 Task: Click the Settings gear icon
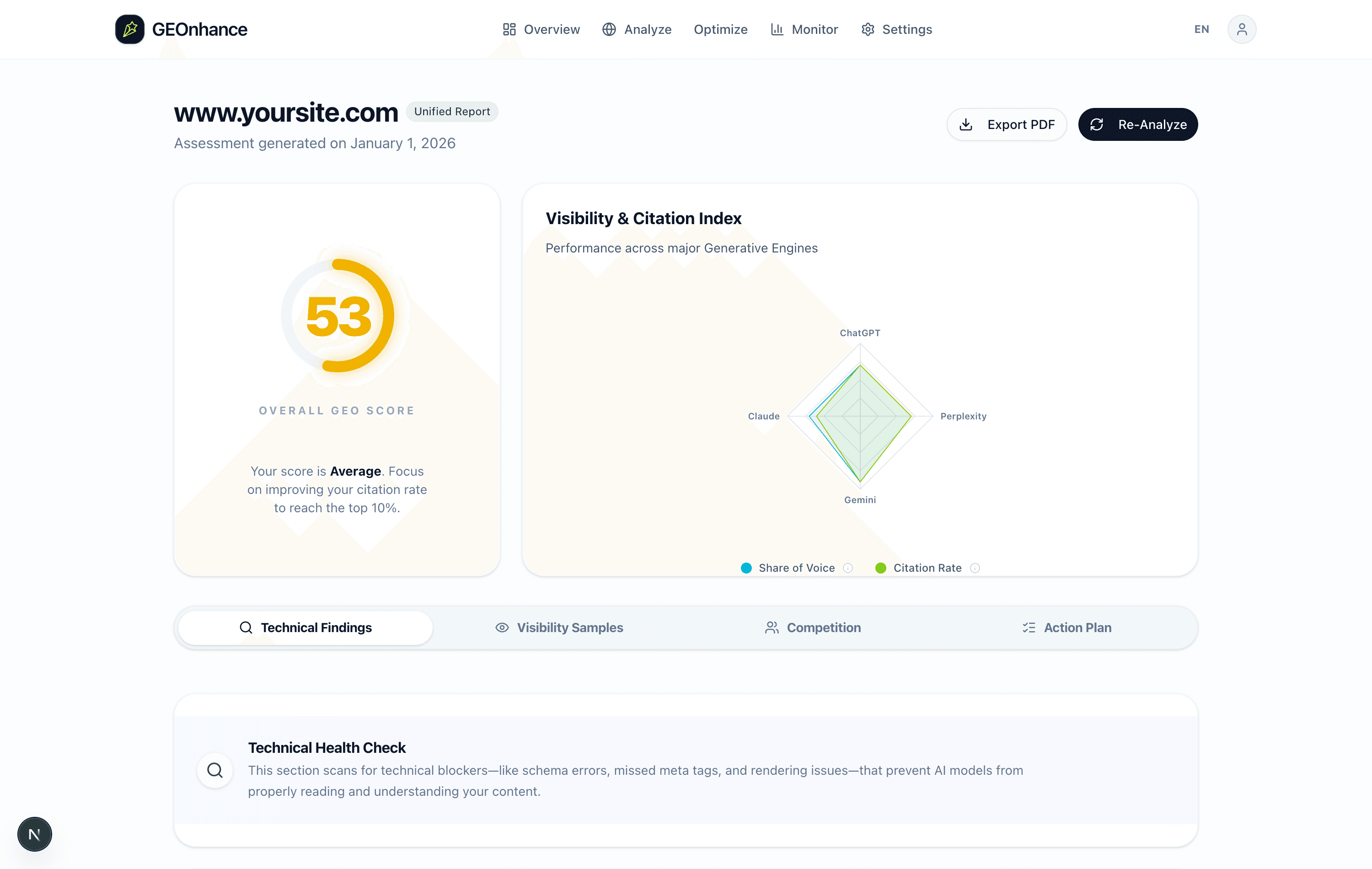tap(868, 29)
